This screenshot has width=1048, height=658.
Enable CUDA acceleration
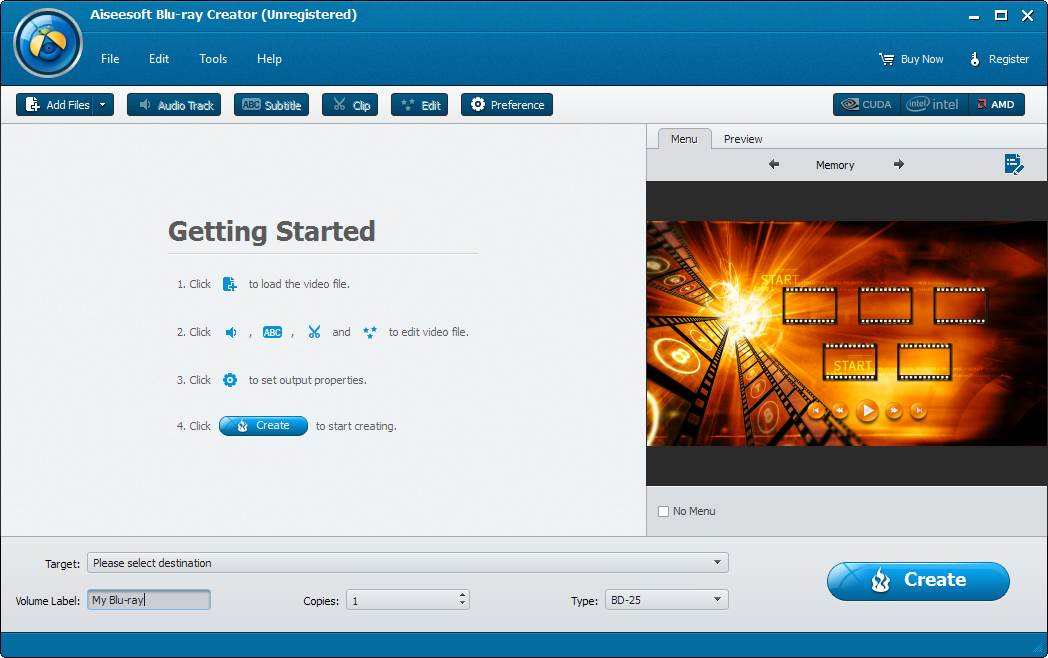[x=865, y=103]
